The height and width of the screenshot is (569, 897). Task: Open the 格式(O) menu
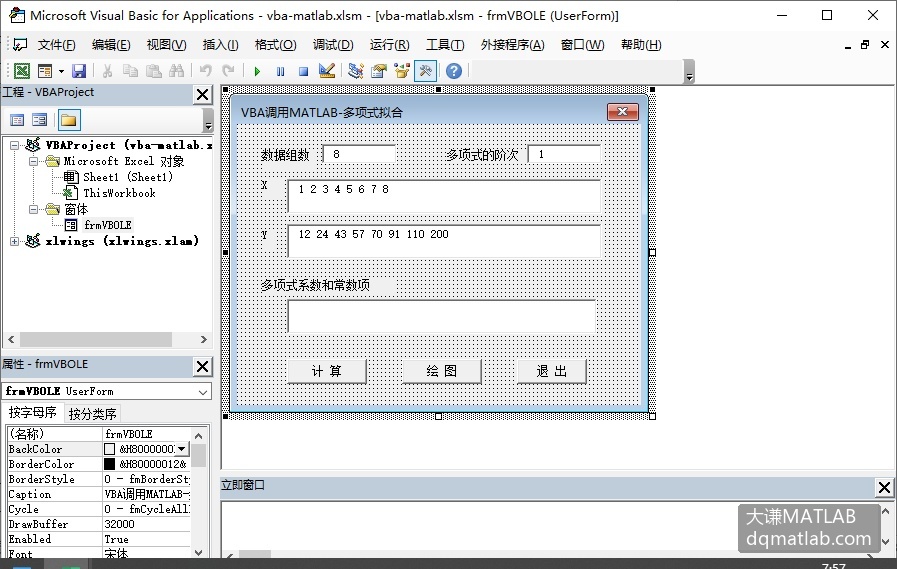275,45
